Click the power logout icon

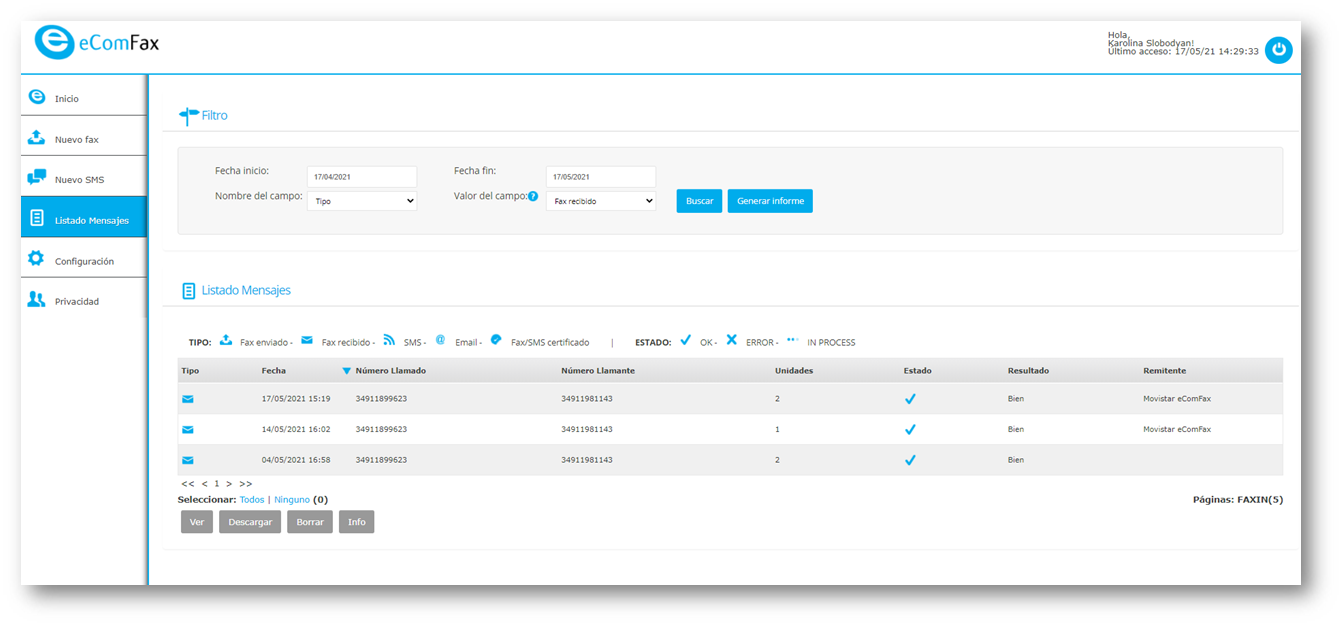point(1278,50)
